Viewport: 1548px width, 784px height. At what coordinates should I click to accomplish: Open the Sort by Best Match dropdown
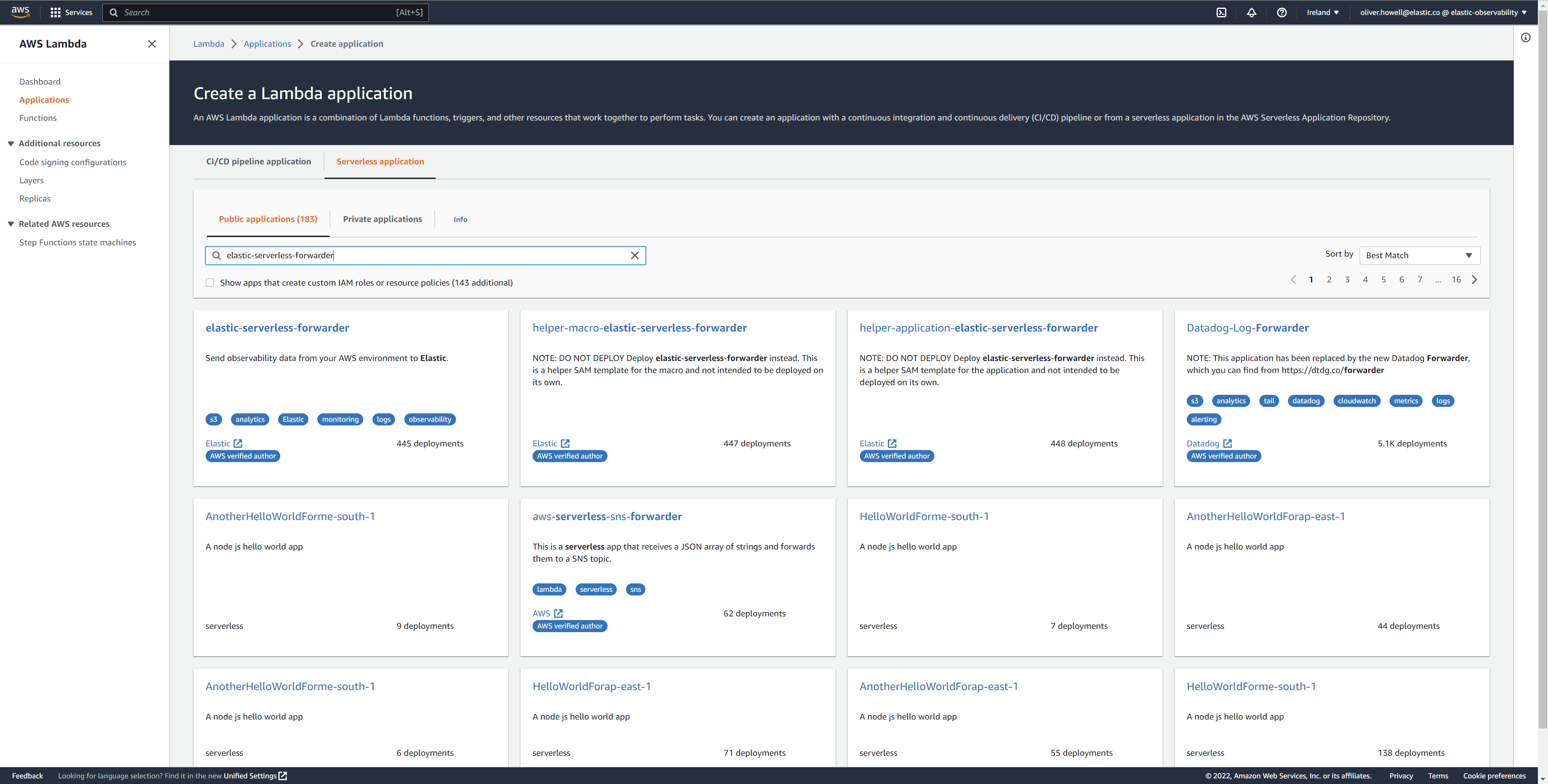[1419, 255]
